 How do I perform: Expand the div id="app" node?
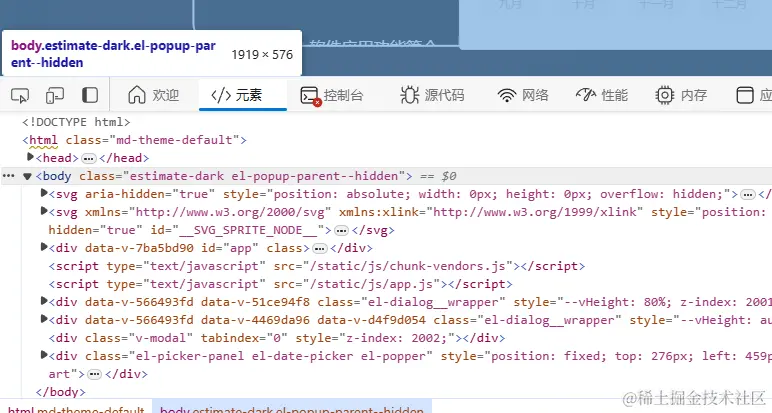44,247
